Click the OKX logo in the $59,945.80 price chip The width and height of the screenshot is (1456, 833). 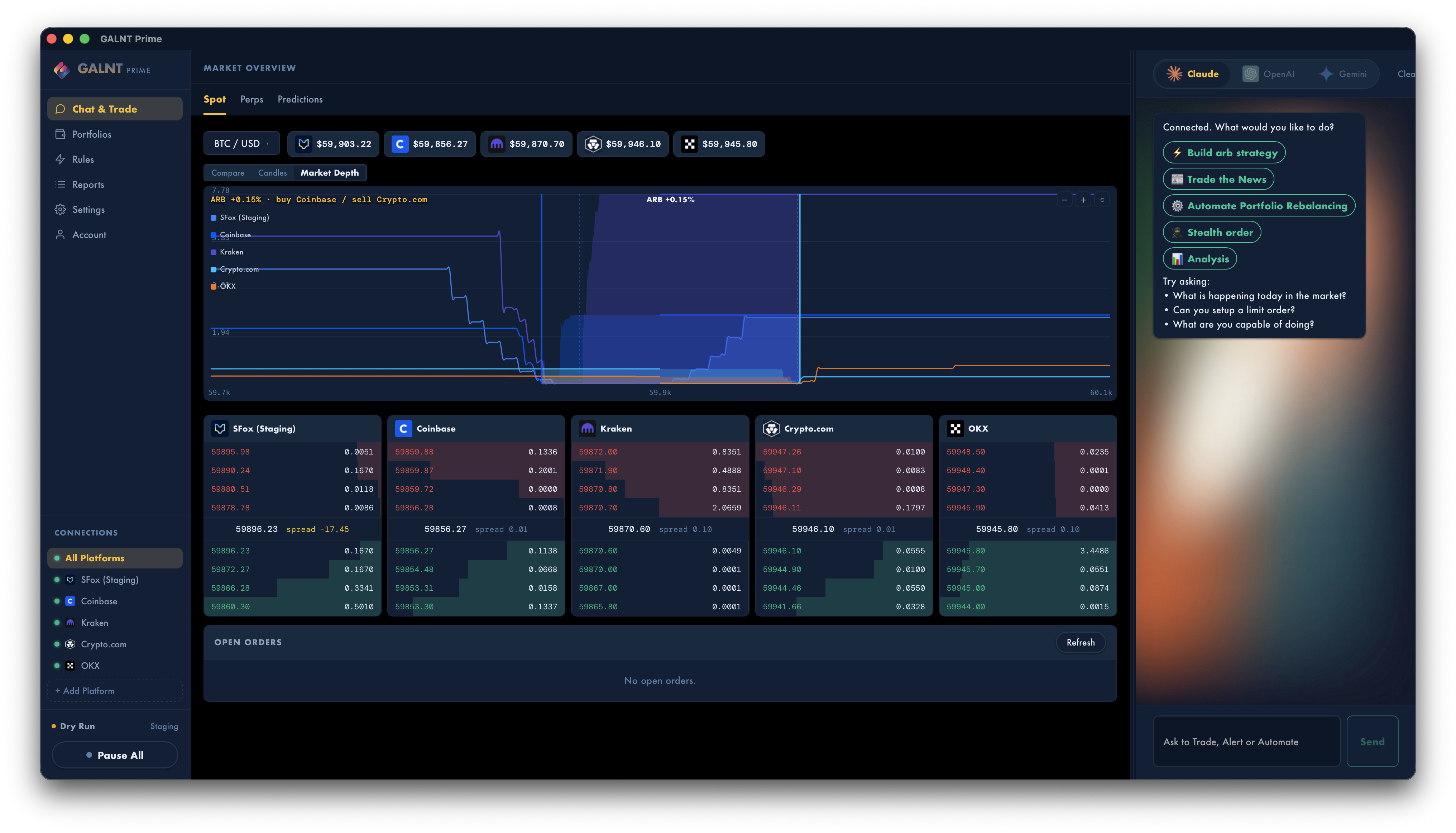[x=690, y=144]
